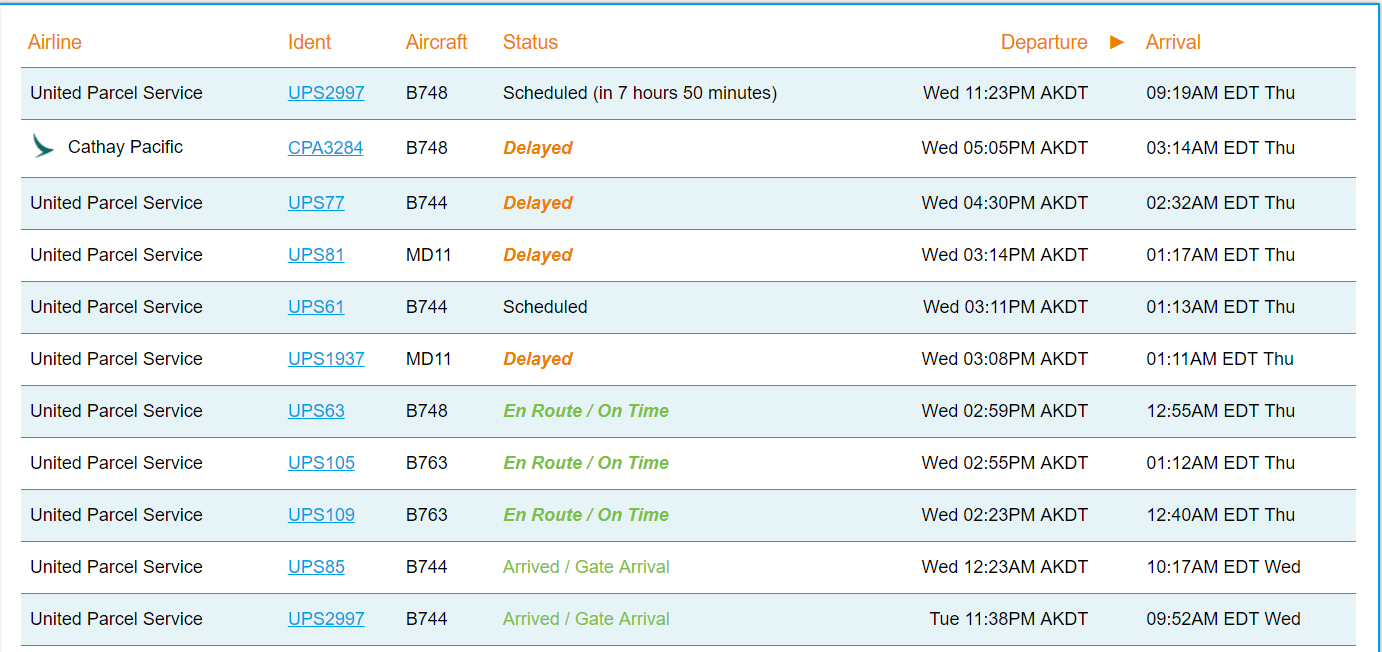Open the CPA3284 flight link

[325, 148]
